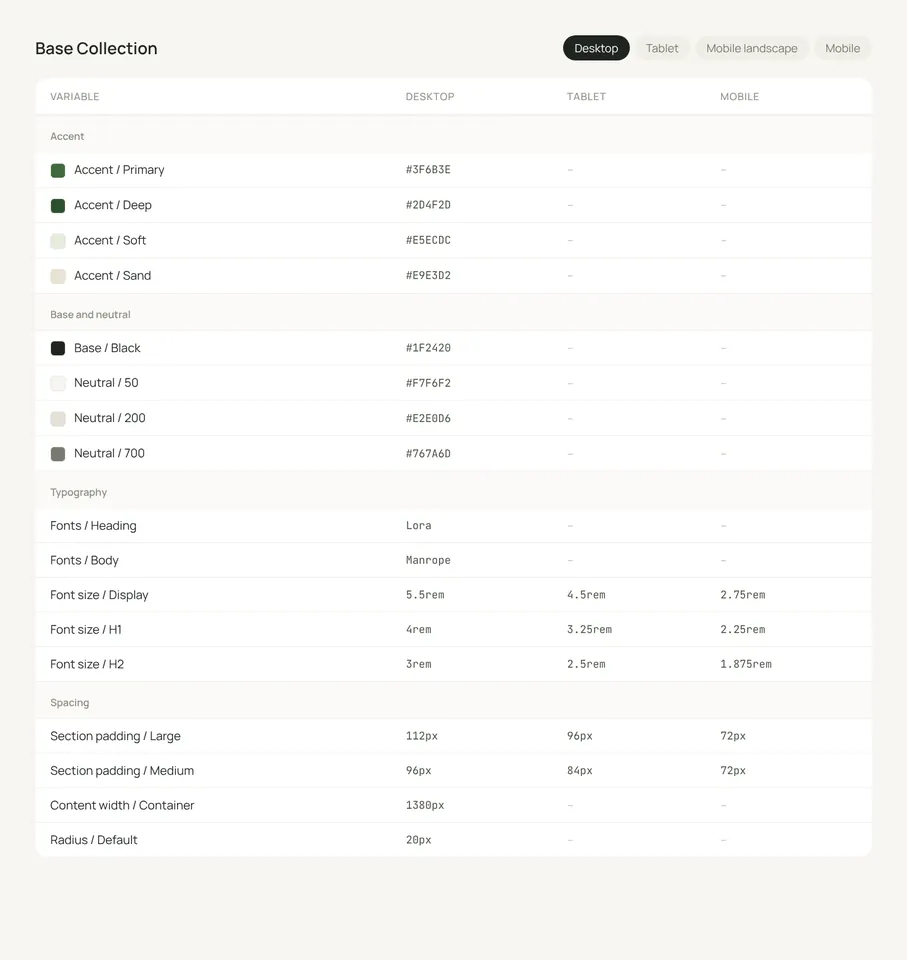Select the Fonts / Heading row label

[93, 525]
